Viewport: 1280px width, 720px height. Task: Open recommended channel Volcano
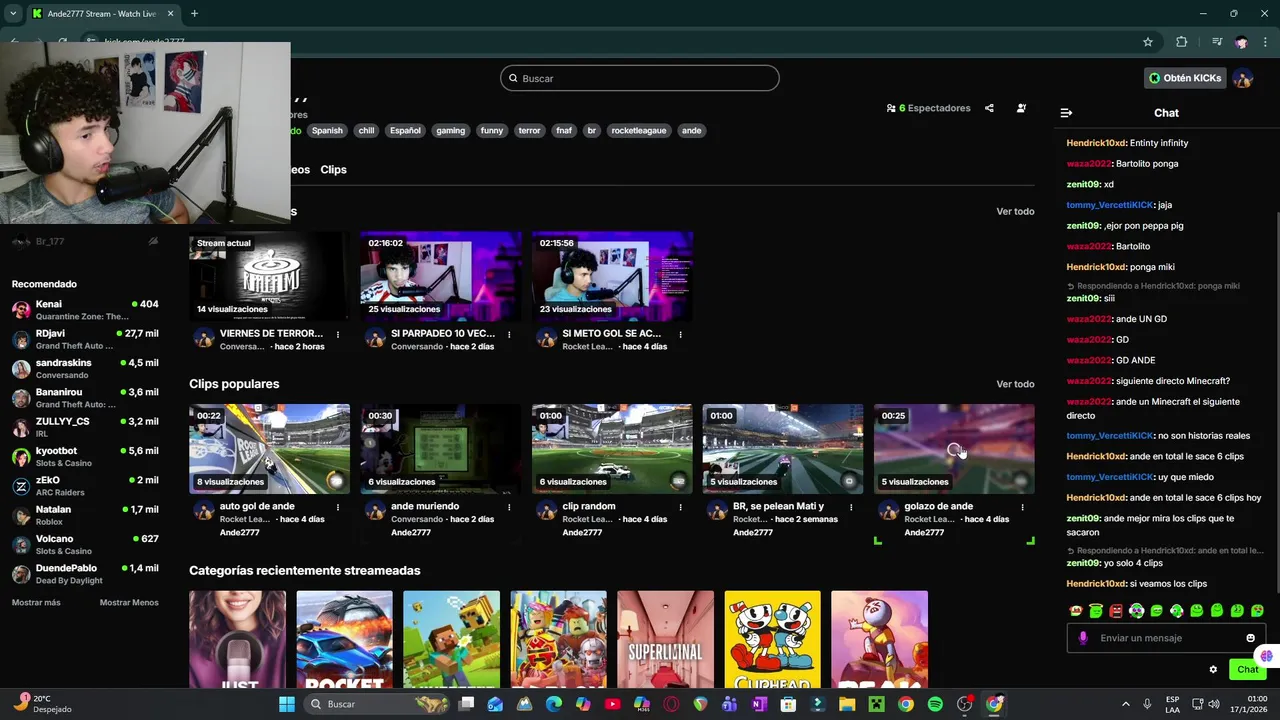[85, 544]
